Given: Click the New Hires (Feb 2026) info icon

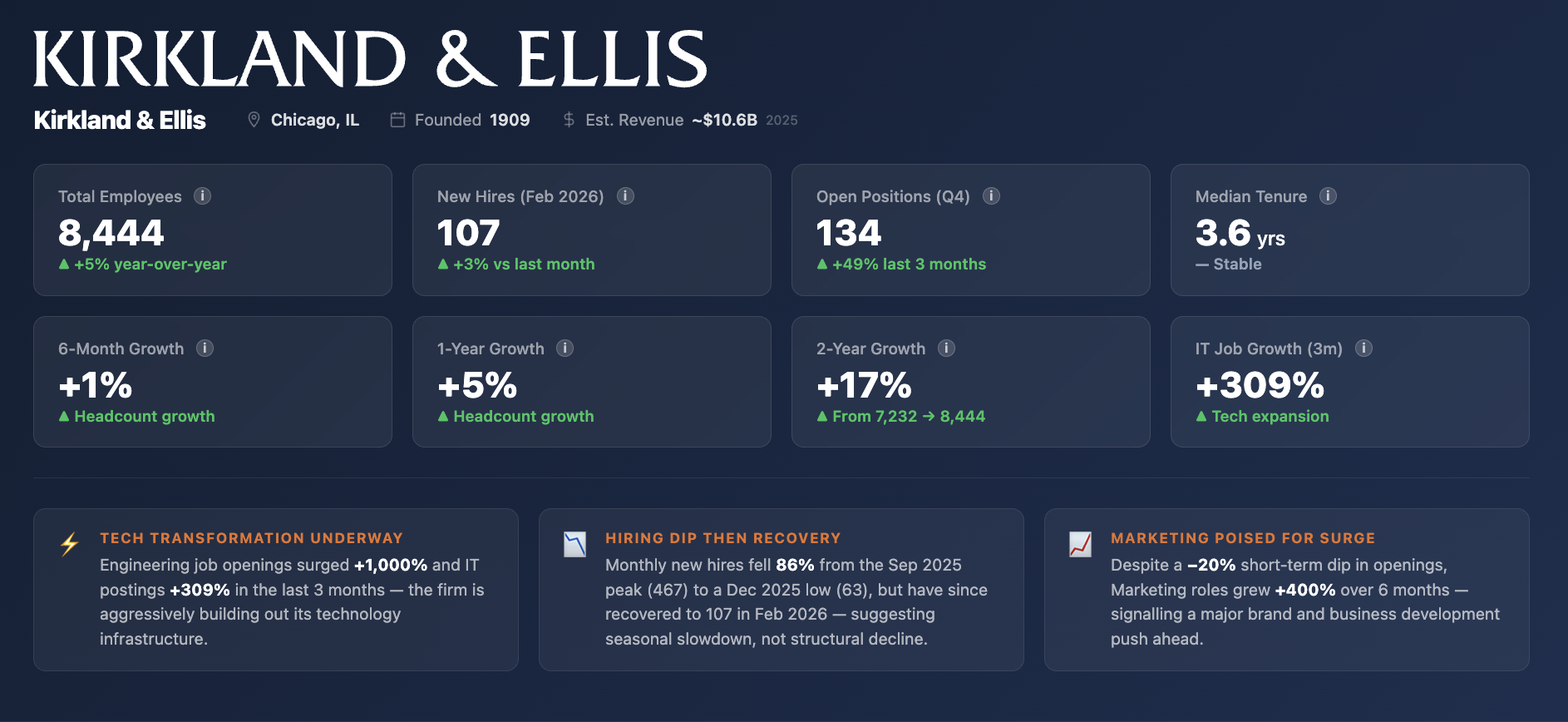Looking at the screenshot, I should [626, 196].
